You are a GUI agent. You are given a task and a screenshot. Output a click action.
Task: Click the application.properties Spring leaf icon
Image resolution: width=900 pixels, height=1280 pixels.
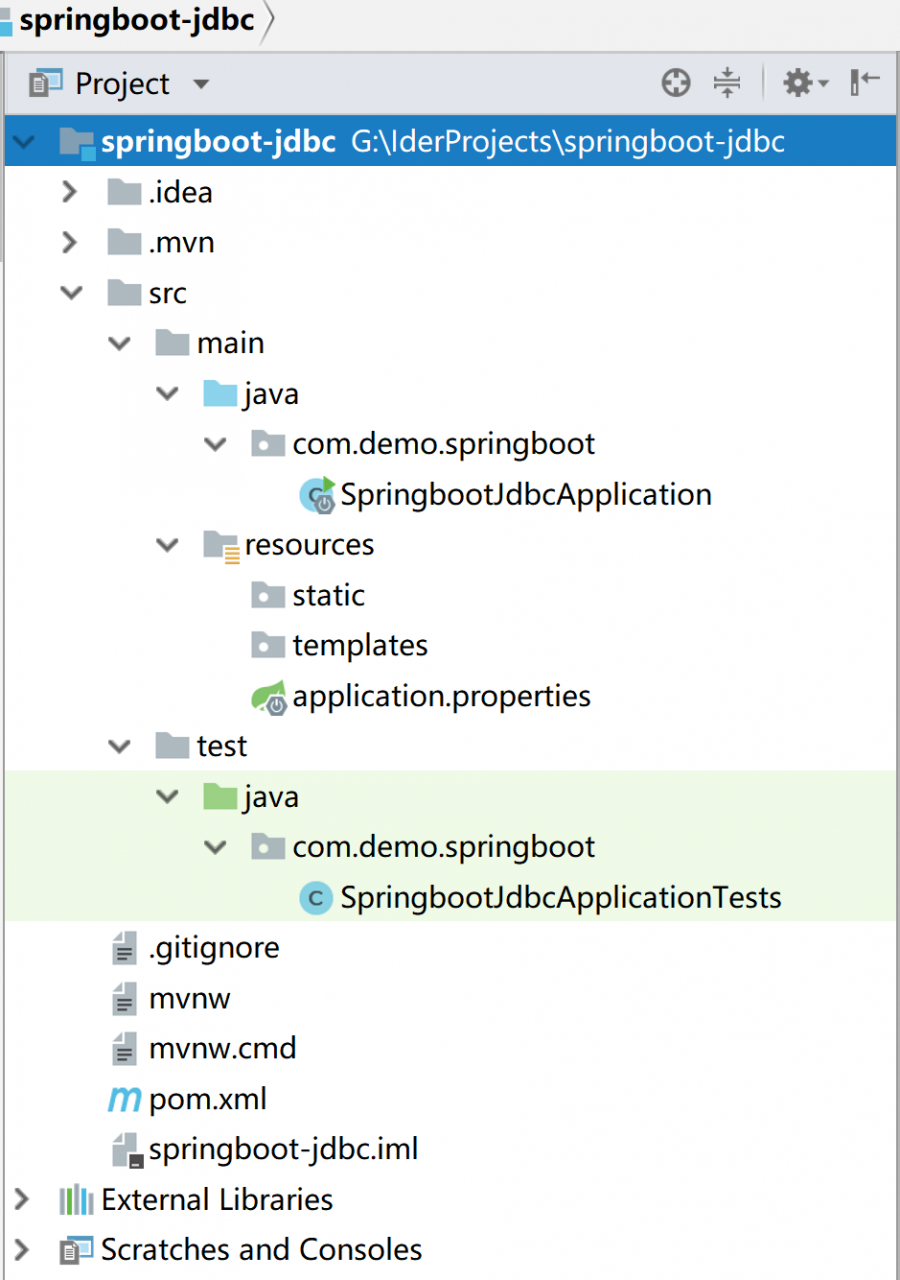point(269,697)
